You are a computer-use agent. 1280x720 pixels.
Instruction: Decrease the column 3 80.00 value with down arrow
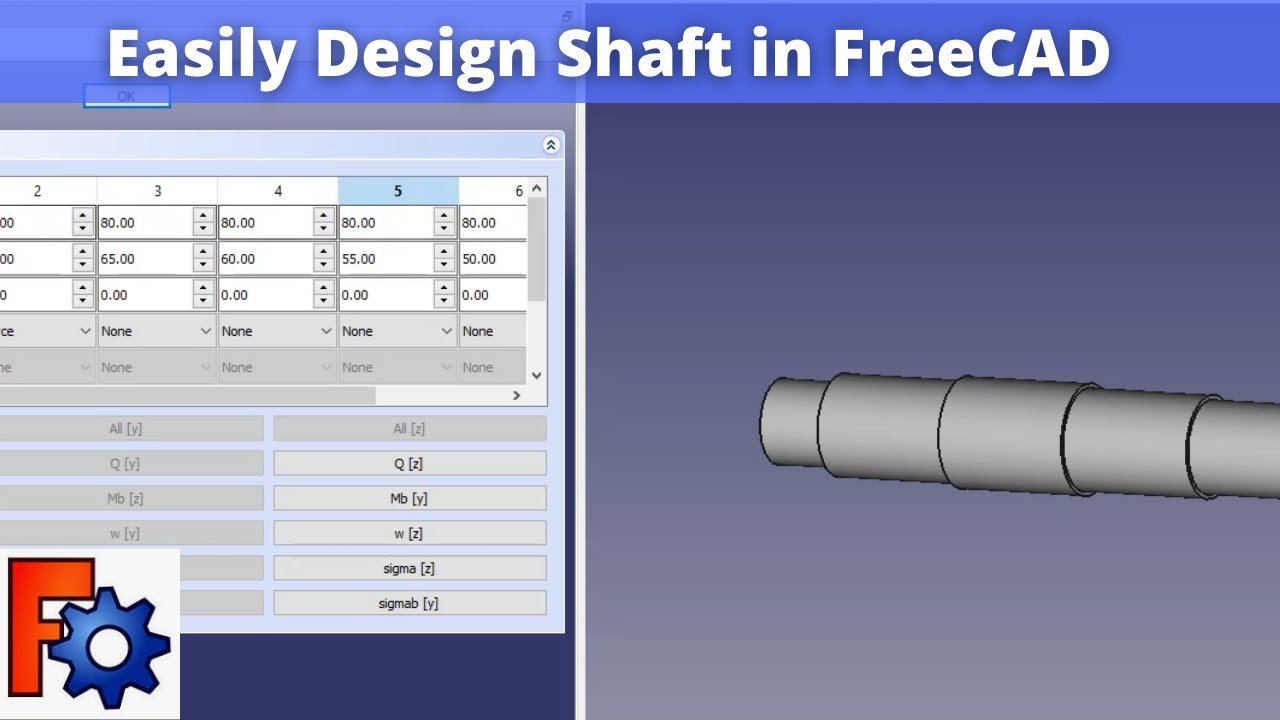[204, 230]
